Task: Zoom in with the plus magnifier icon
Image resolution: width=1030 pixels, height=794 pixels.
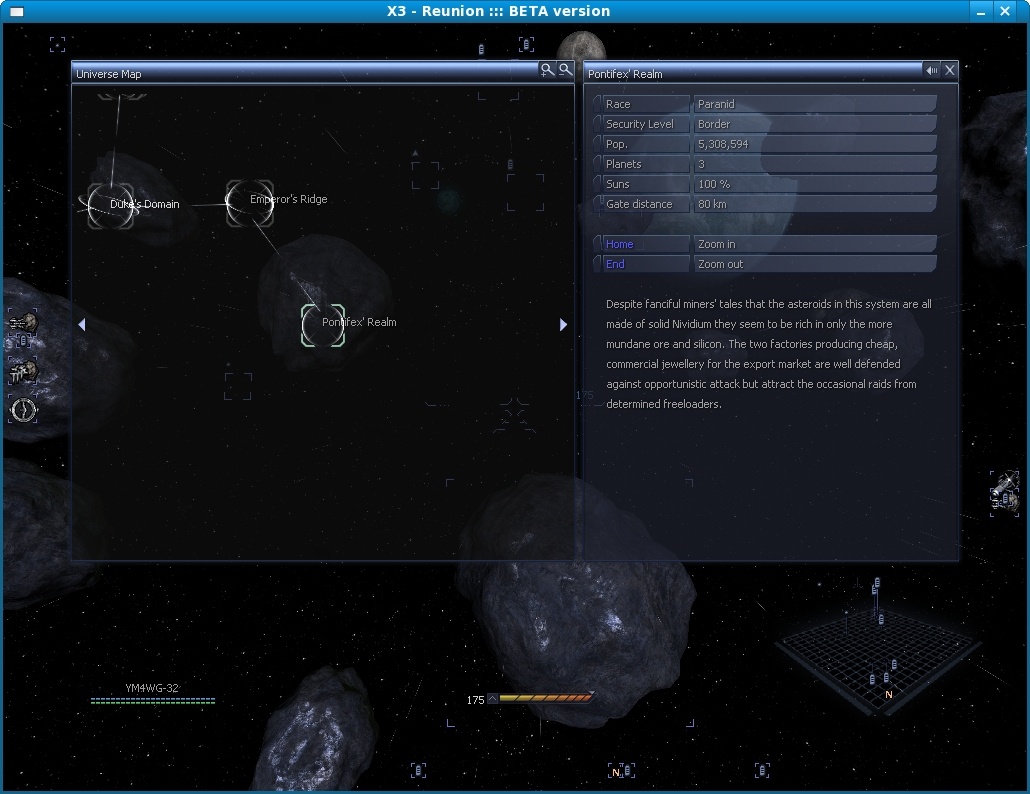Action: point(547,70)
